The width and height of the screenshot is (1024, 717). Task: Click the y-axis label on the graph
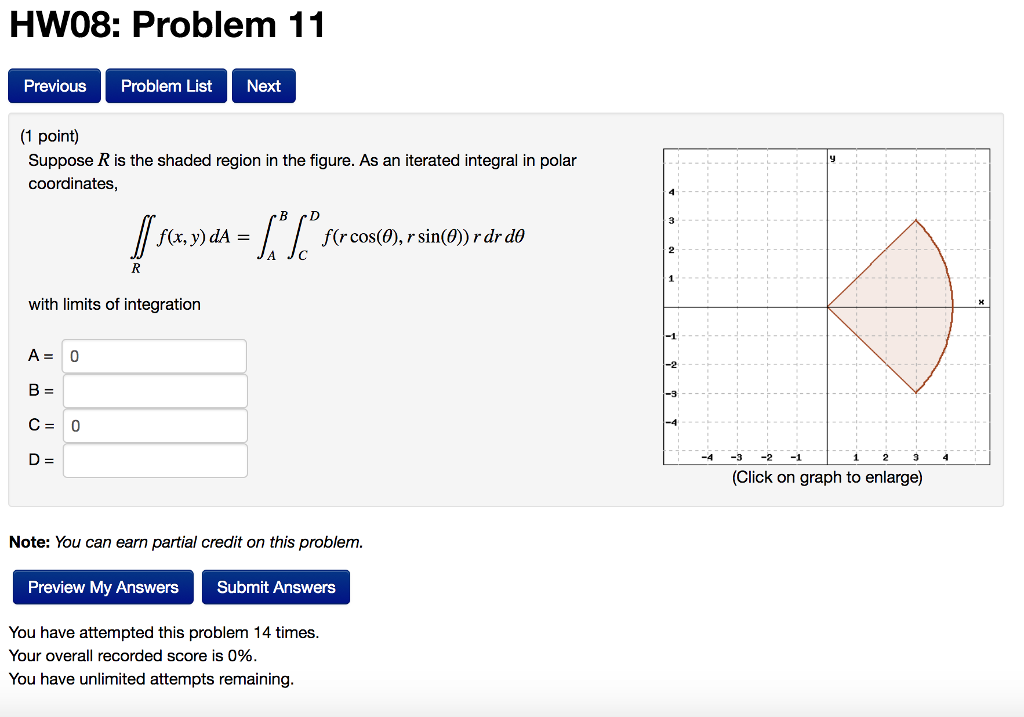click(x=831, y=155)
